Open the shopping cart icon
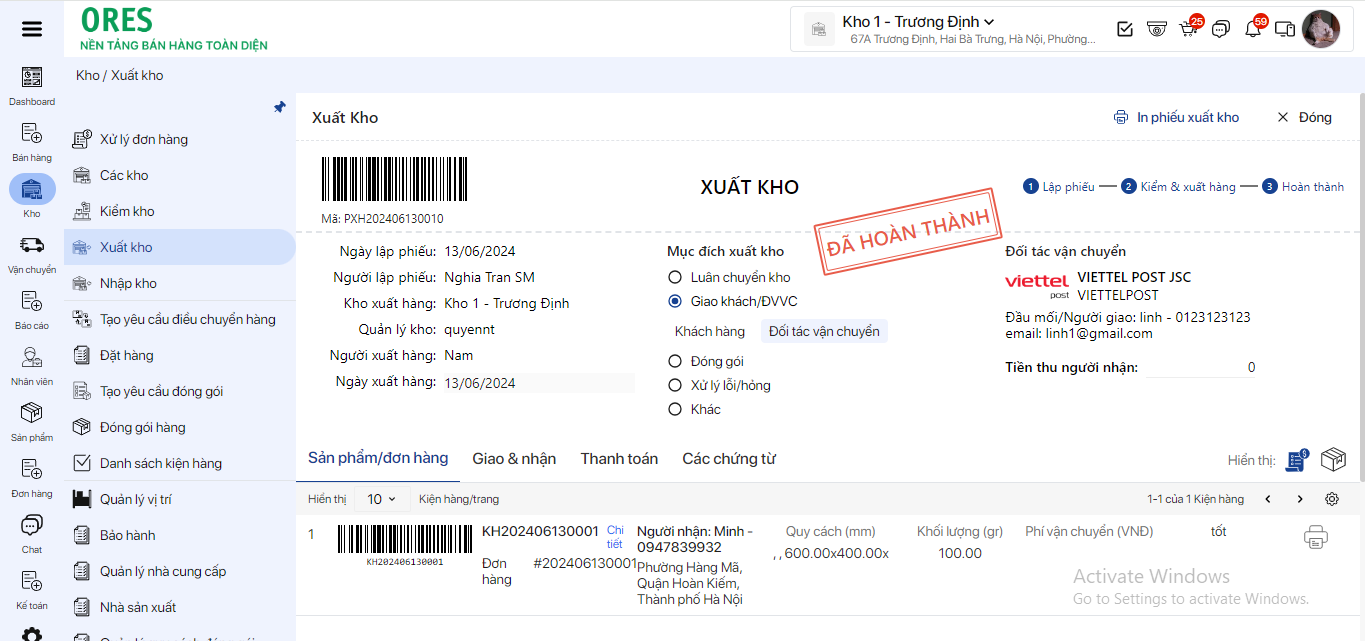 (1188, 29)
